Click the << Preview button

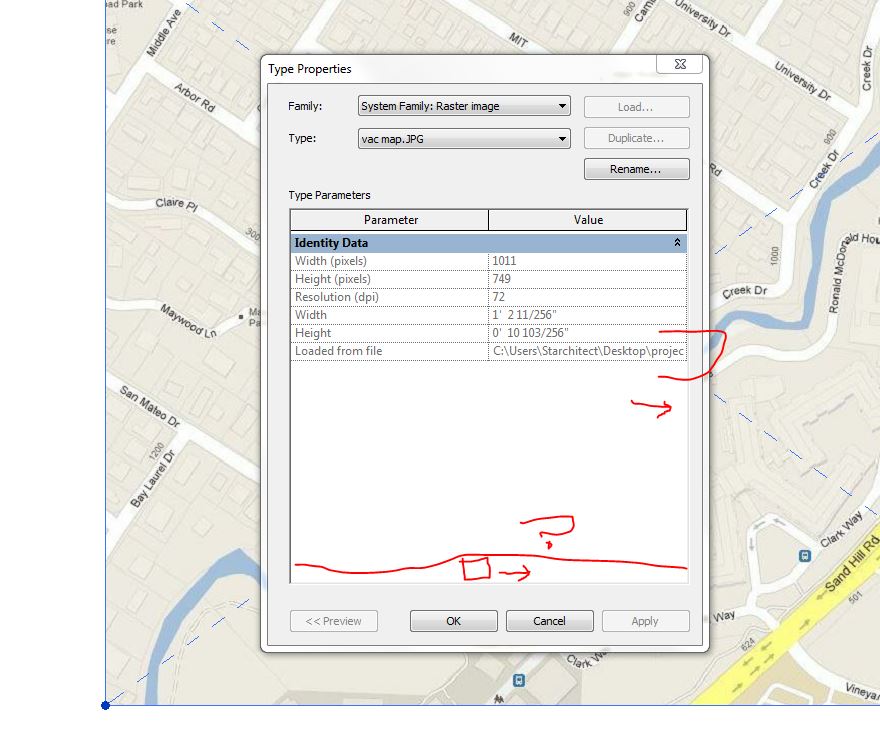click(334, 621)
